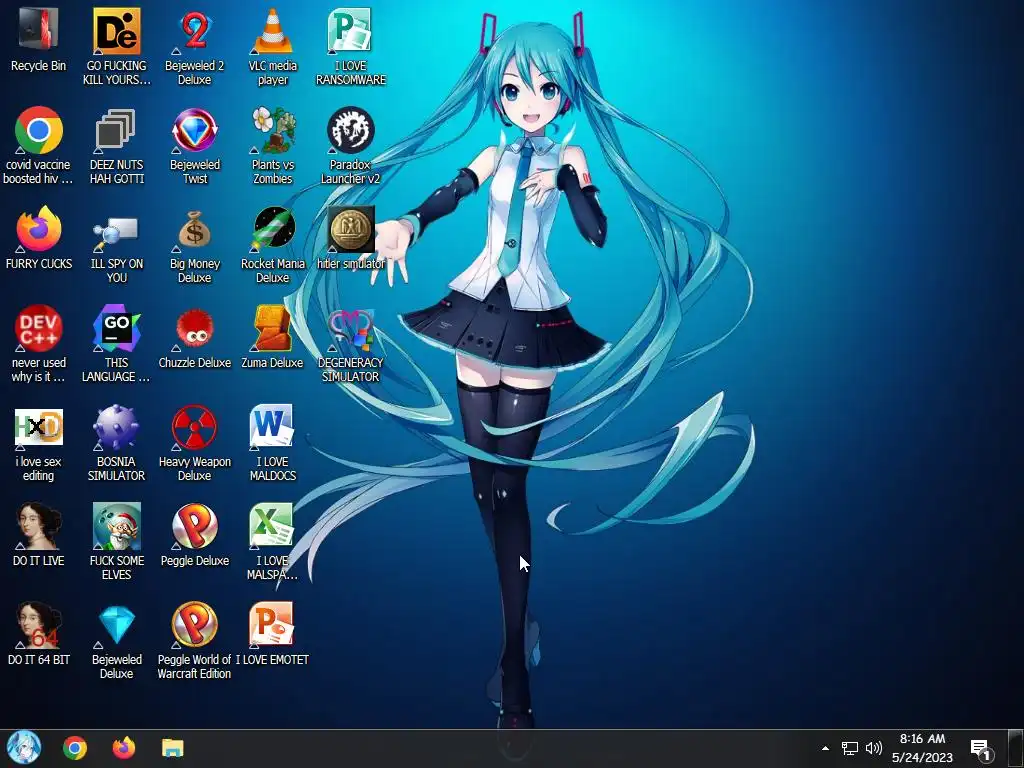Open the volume speaker tray icon
This screenshot has width=1024, height=768.
(x=874, y=748)
